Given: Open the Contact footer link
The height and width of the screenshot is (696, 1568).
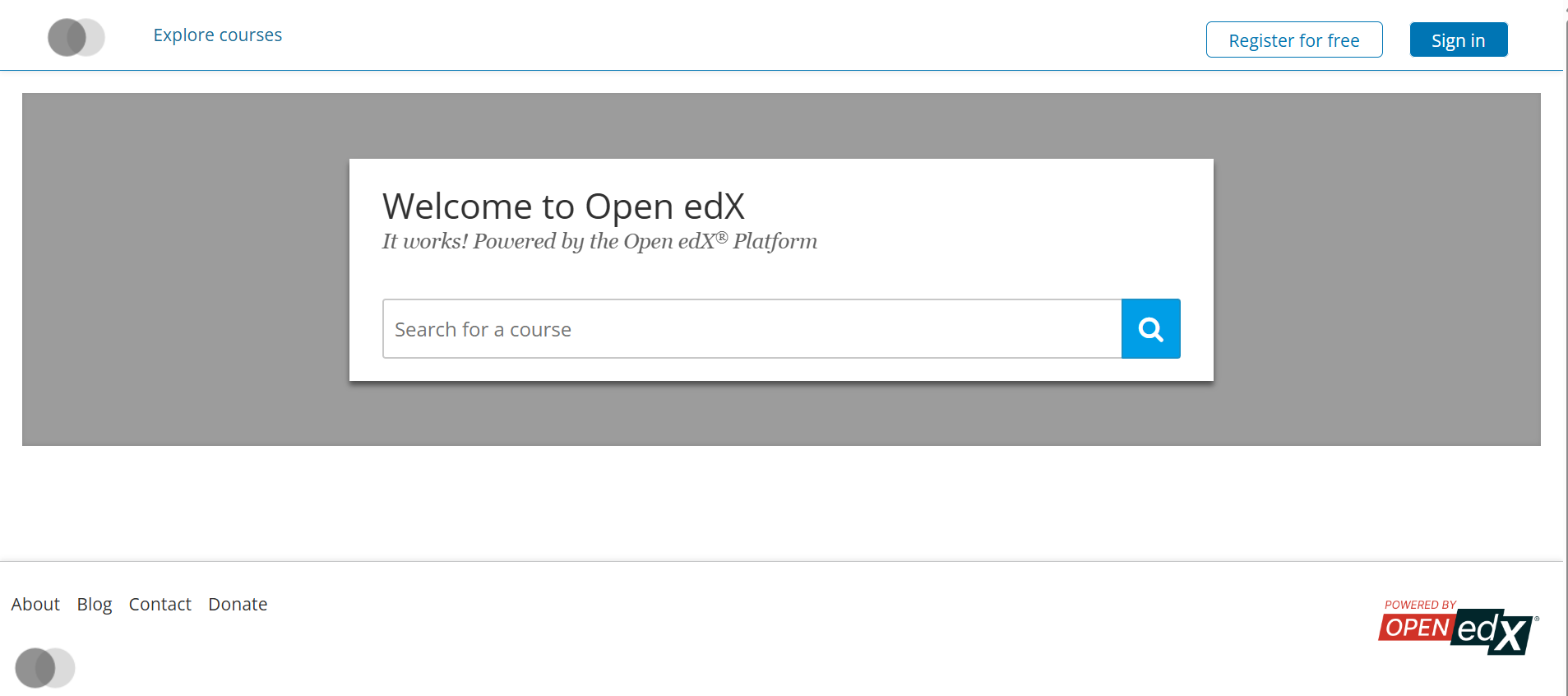Looking at the screenshot, I should coord(160,605).
